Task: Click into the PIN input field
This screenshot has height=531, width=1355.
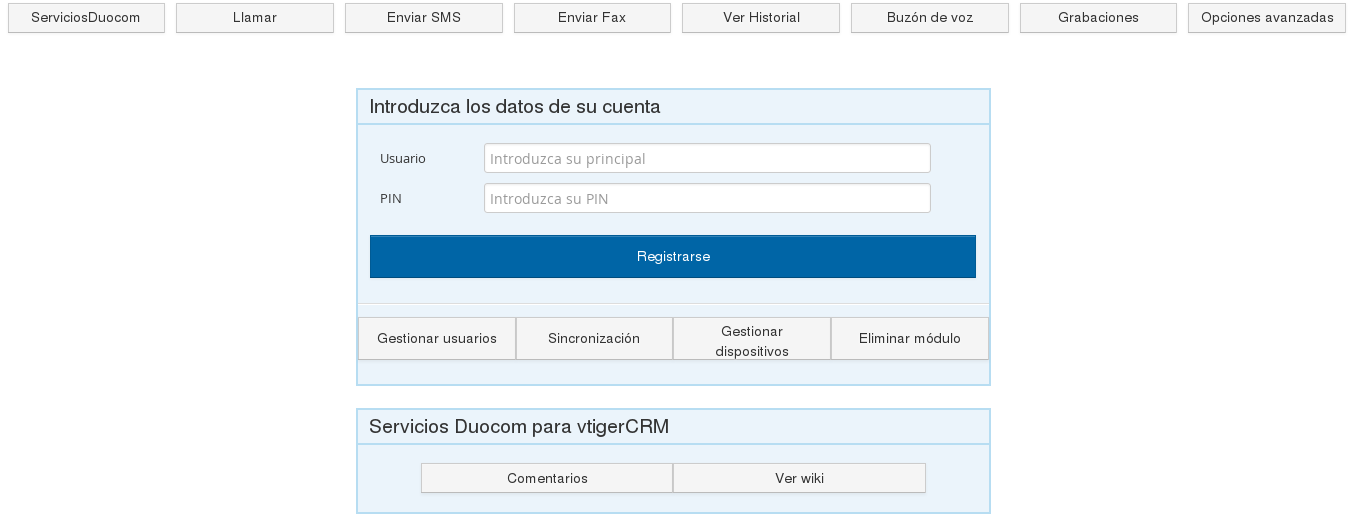Action: 707,199
